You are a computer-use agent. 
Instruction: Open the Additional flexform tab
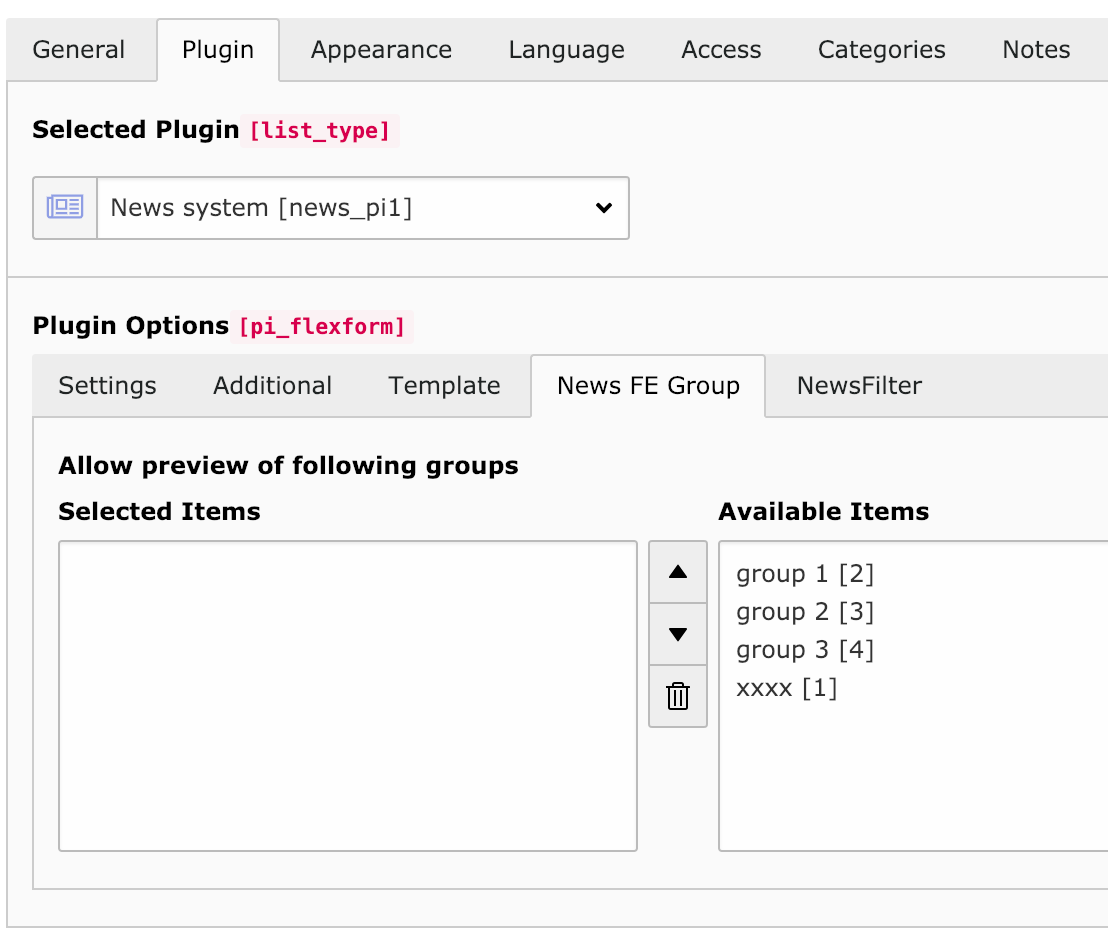272,386
